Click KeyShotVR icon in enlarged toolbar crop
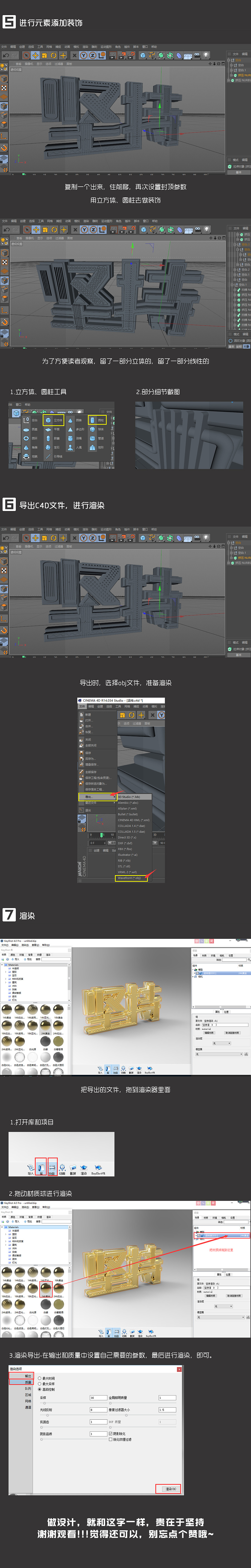 [x=98, y=1169]
